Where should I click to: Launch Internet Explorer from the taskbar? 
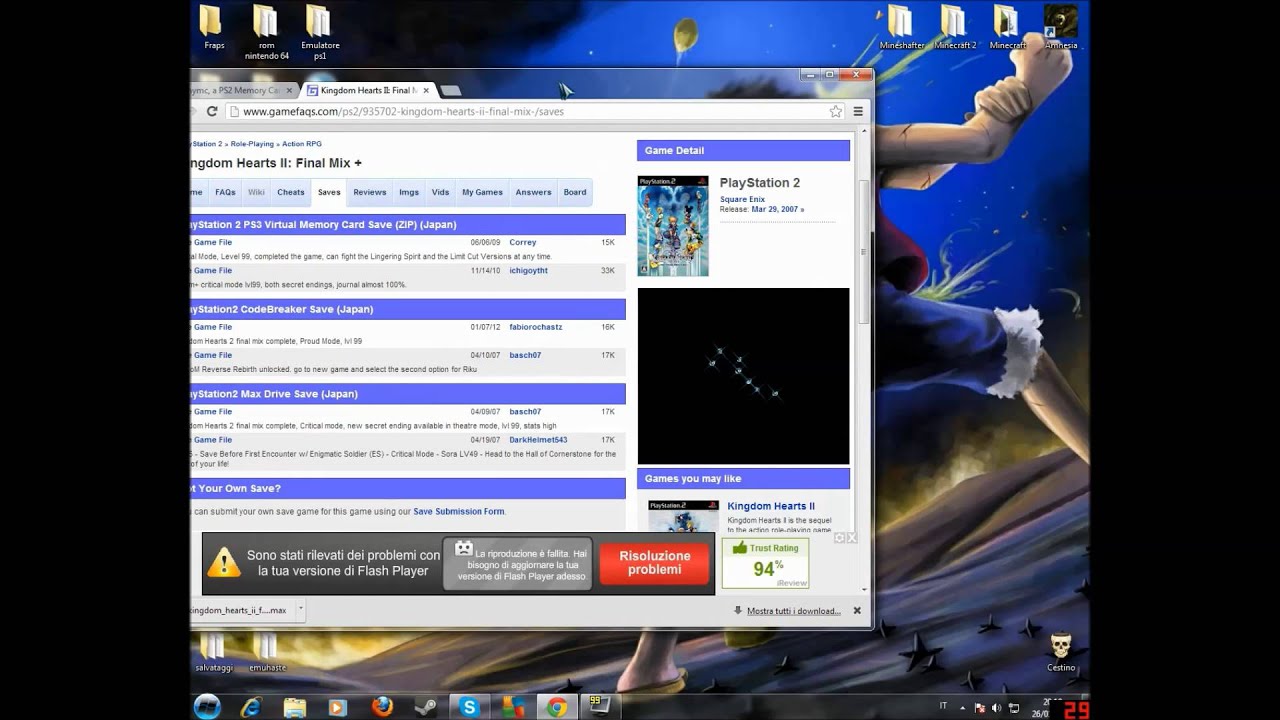click(x=251, y=707)
